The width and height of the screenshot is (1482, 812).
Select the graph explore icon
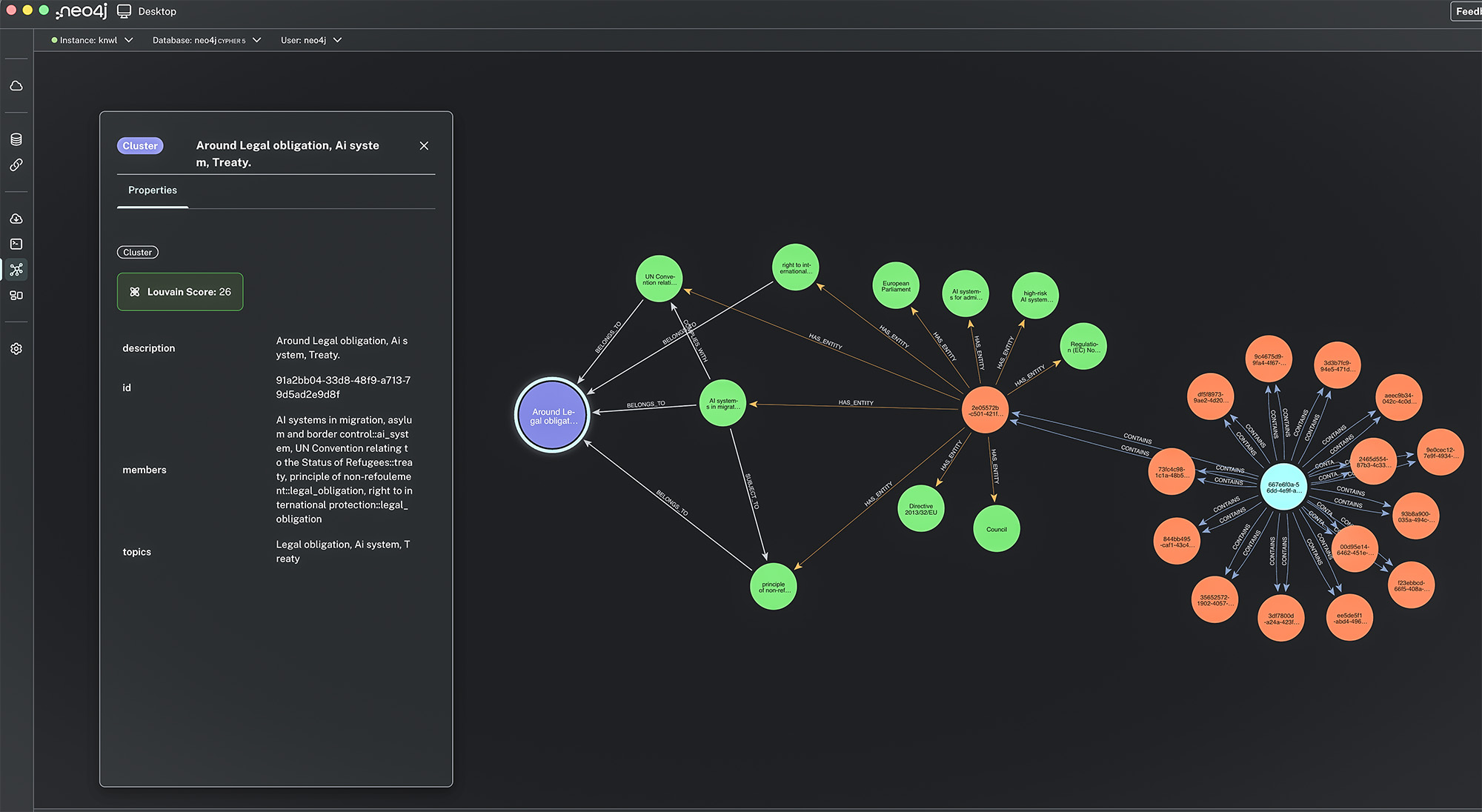coord(16,270)
